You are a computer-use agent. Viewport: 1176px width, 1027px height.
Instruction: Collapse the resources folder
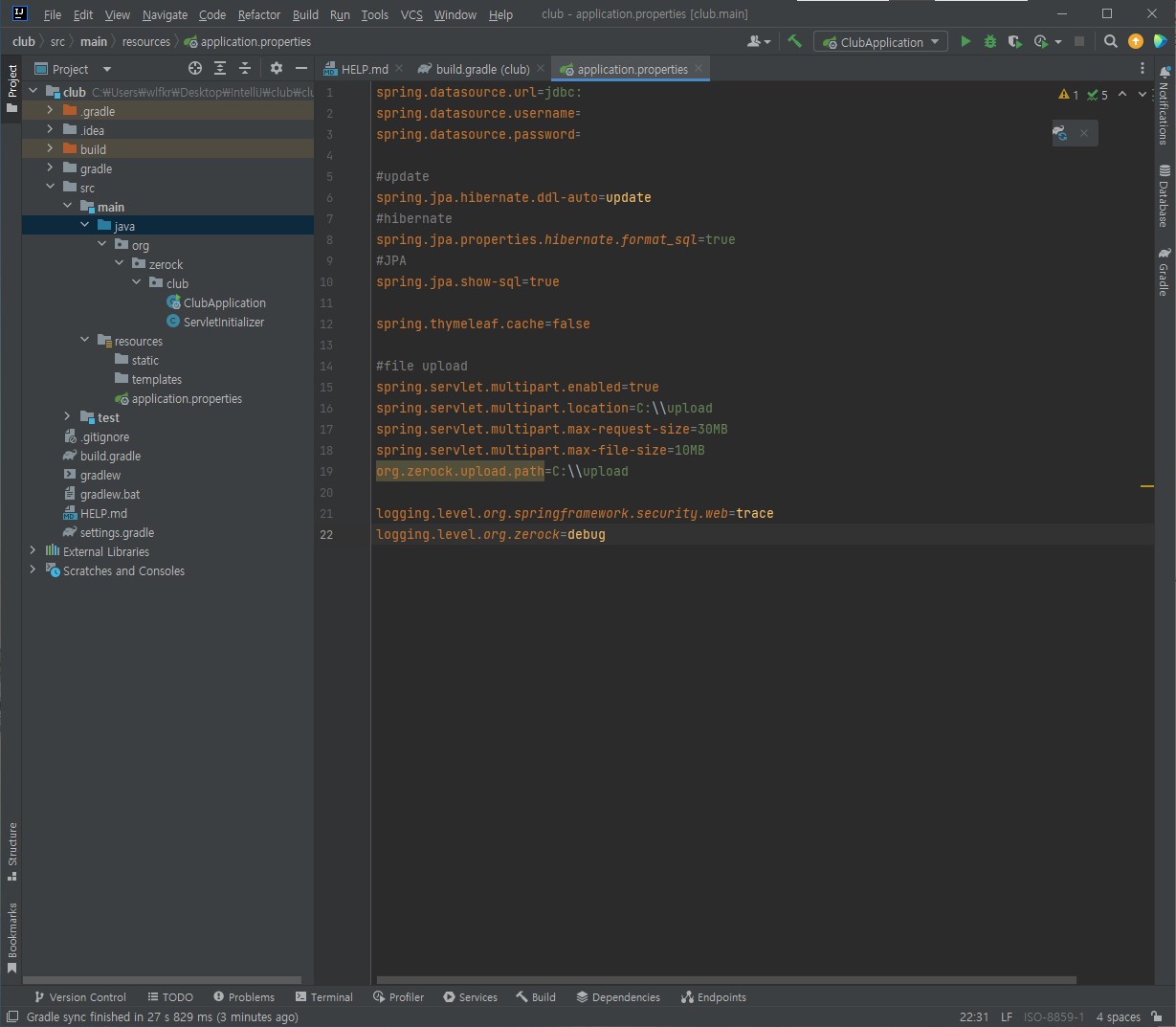[84, 341]
